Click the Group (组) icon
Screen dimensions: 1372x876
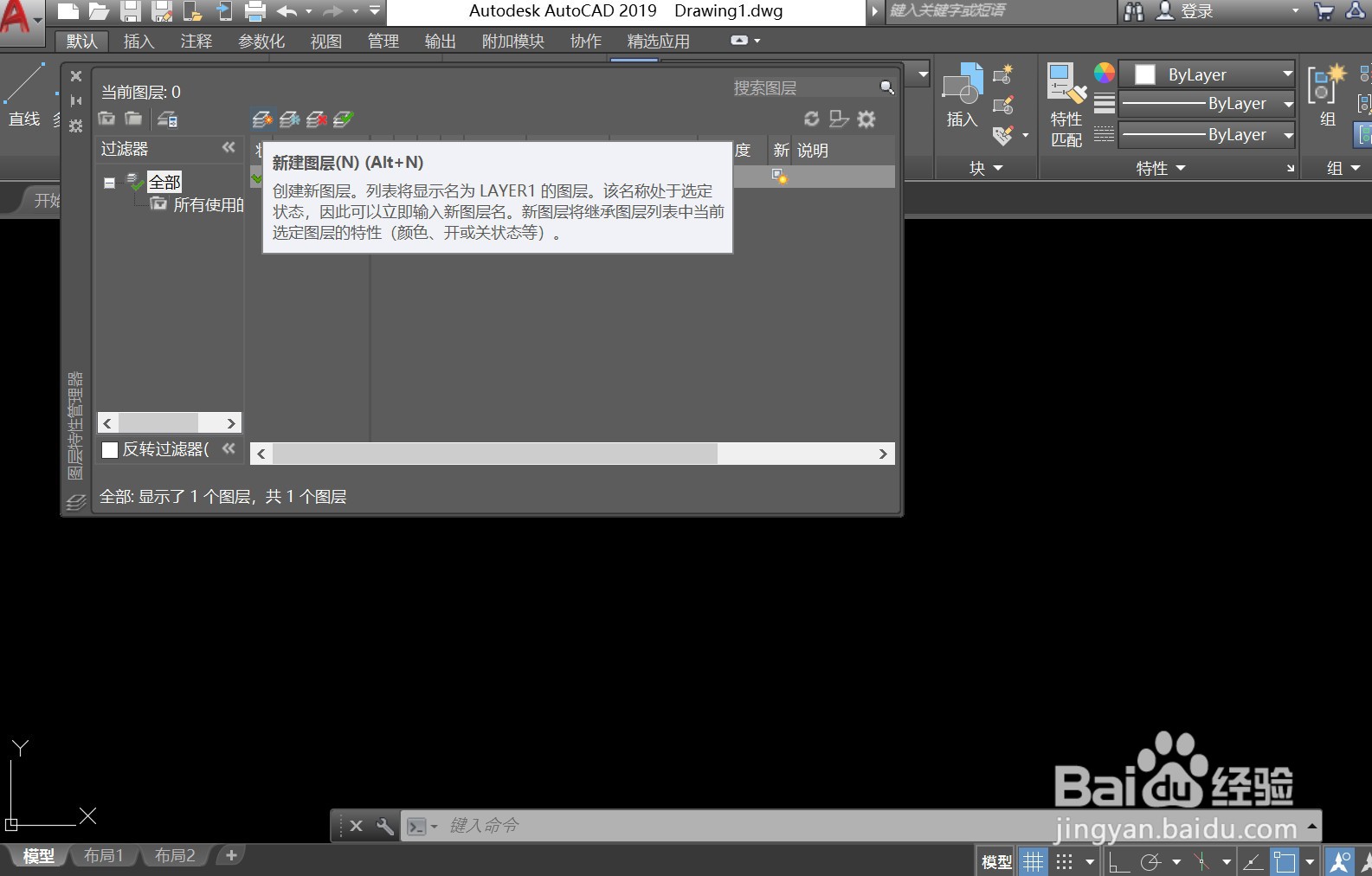1327,95
